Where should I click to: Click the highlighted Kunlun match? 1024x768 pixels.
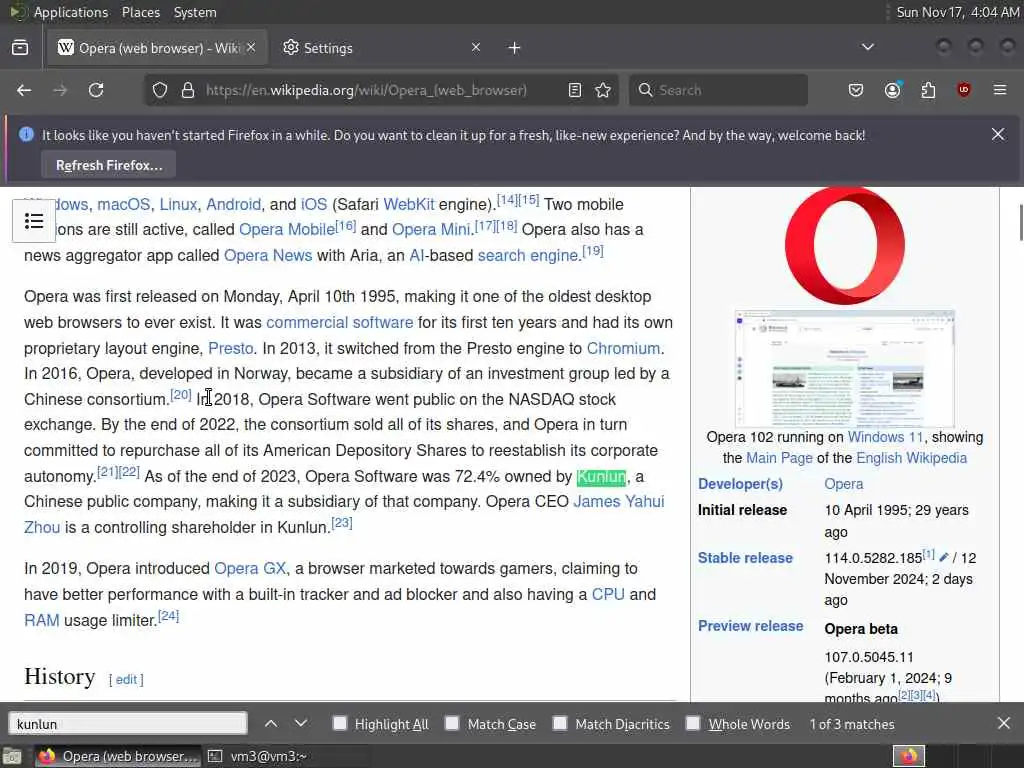(x=601, y=477)
